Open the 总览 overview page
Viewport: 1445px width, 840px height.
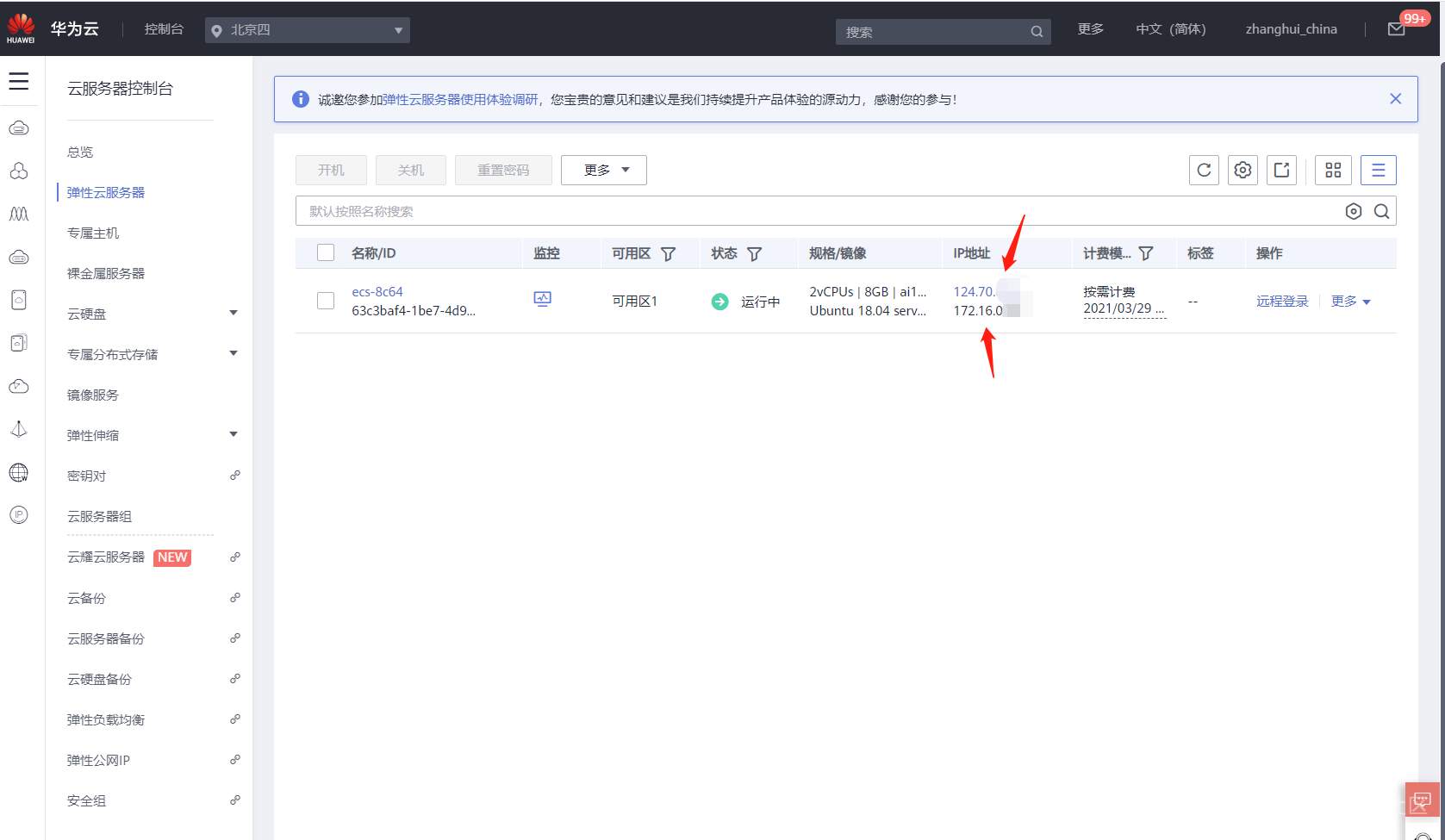[x=80, y=152]
